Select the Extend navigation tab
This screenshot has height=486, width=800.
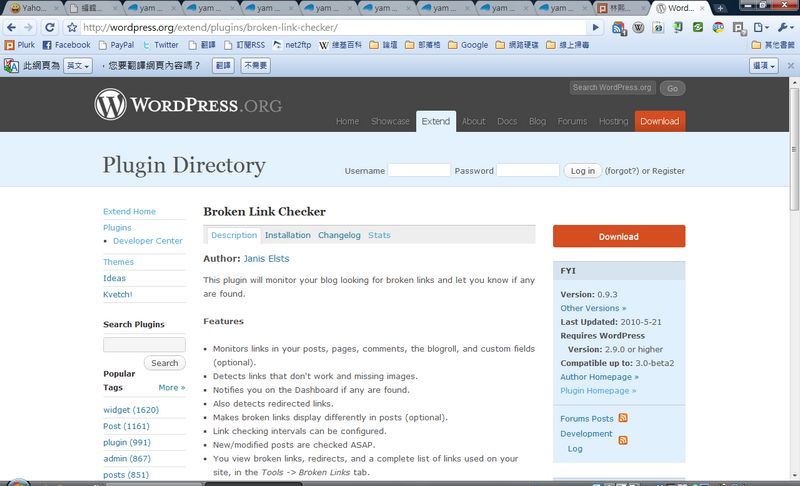click(436, 121)
